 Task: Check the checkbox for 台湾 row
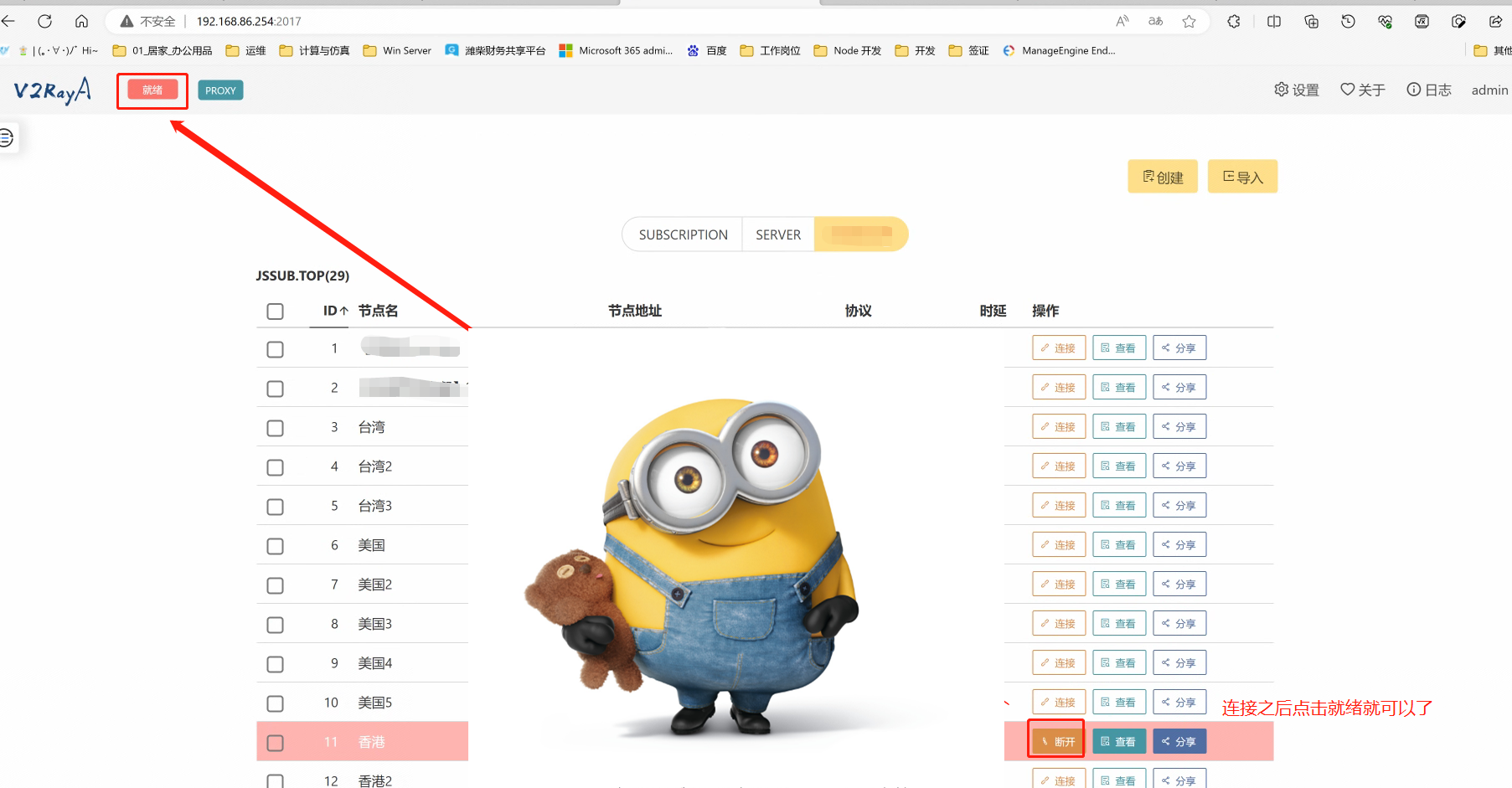coord(275,428)
